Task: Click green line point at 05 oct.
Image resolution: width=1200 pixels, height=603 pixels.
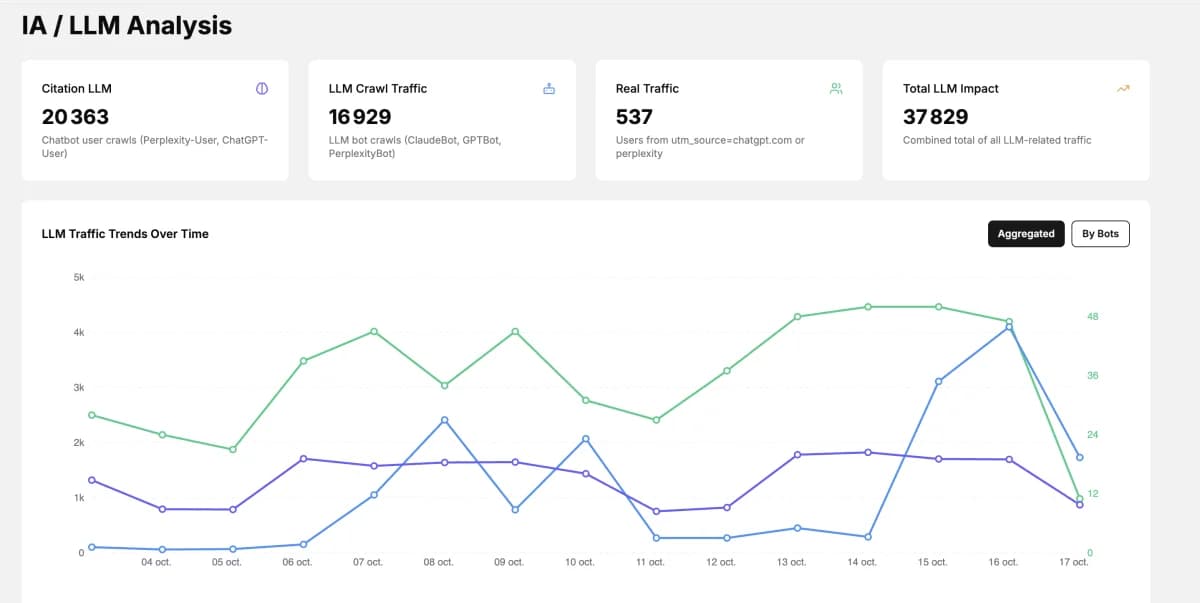Action: pos(233,449)
